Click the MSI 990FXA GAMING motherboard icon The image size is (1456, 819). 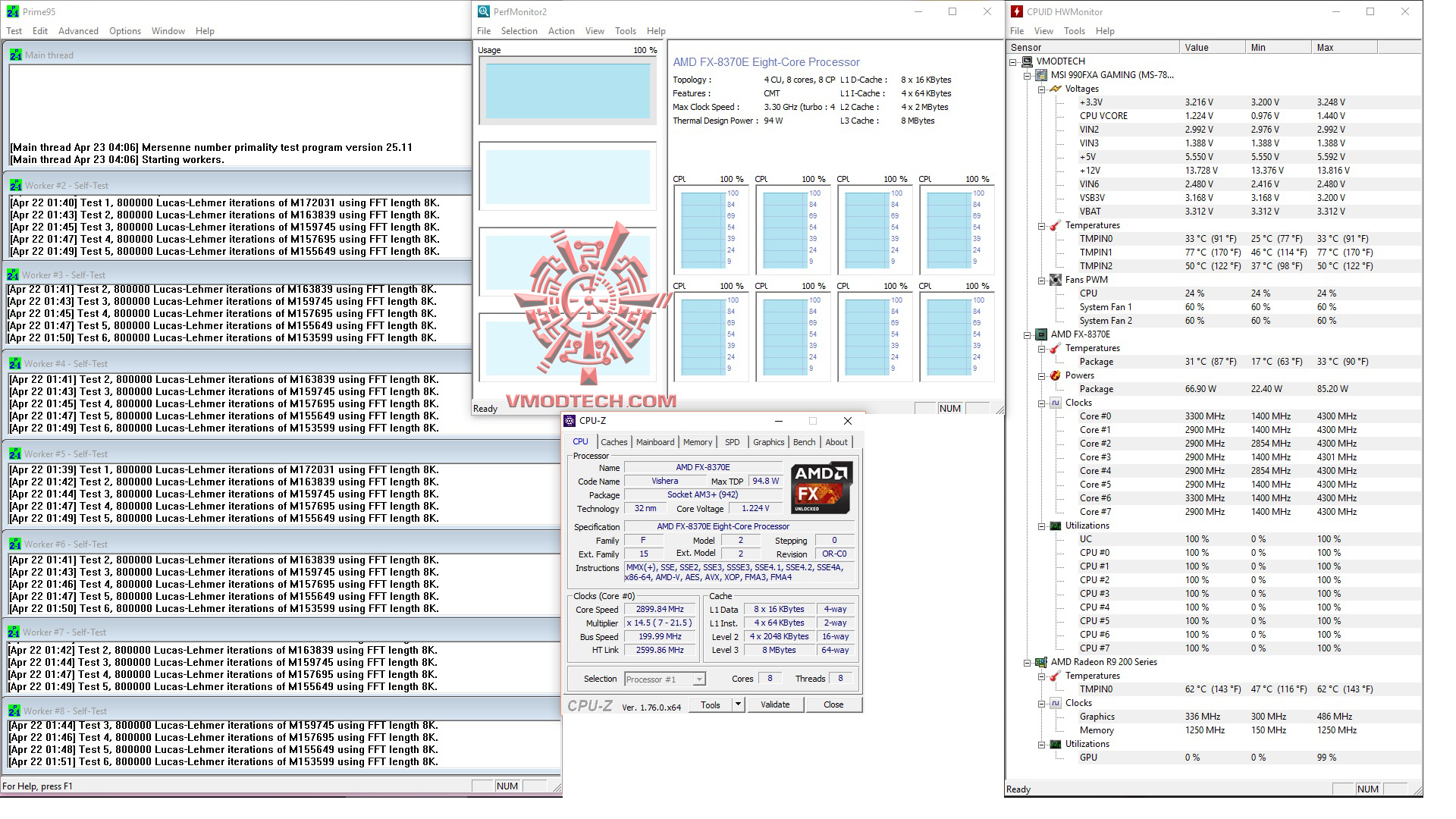click(x=1041, y=75)
